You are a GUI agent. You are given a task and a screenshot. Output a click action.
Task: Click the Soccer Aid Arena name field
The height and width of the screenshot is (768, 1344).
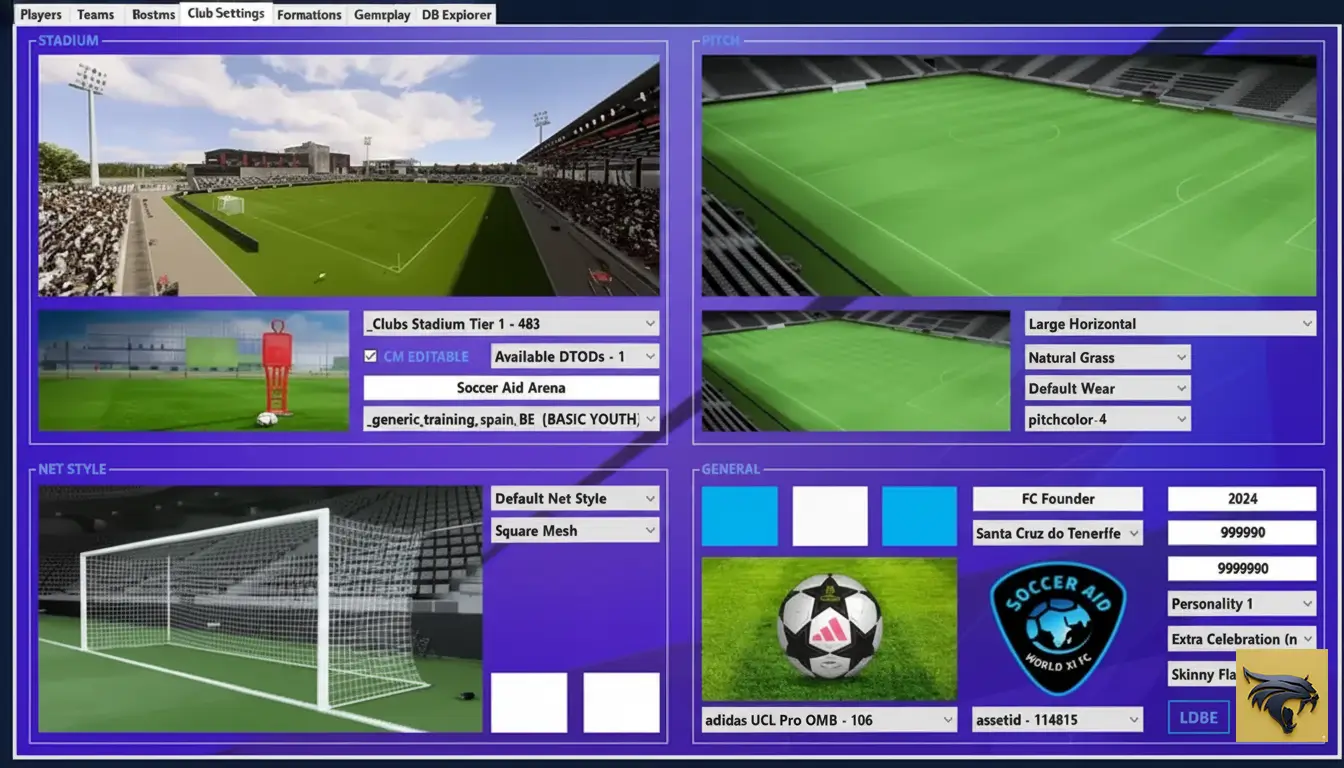(510, 388)
